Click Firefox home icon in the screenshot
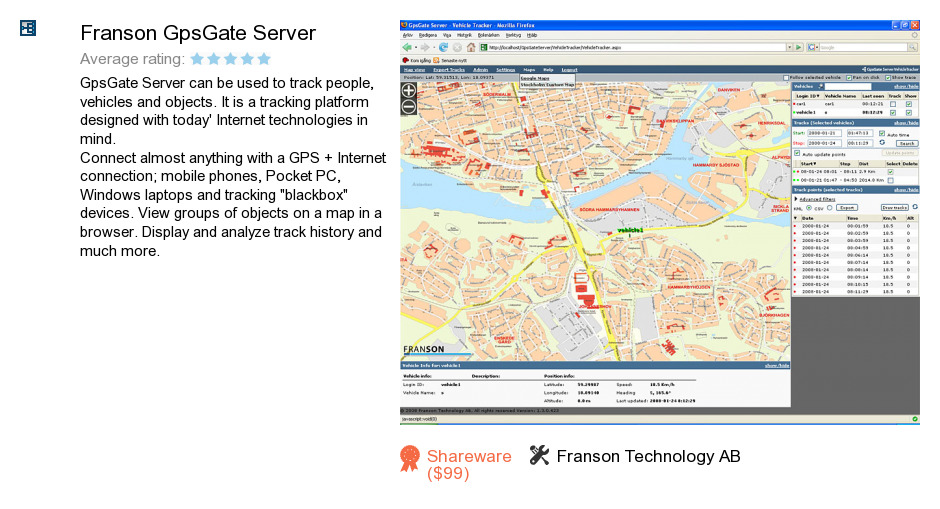940x509 pixels. (471, 47)
